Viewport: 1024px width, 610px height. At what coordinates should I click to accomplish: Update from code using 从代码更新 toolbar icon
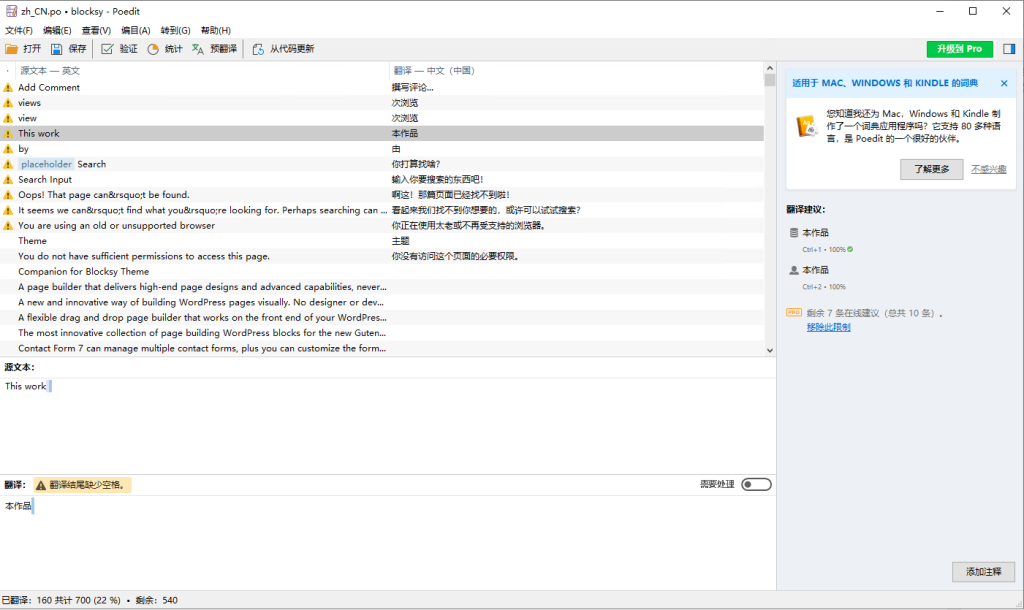point(259,49)
